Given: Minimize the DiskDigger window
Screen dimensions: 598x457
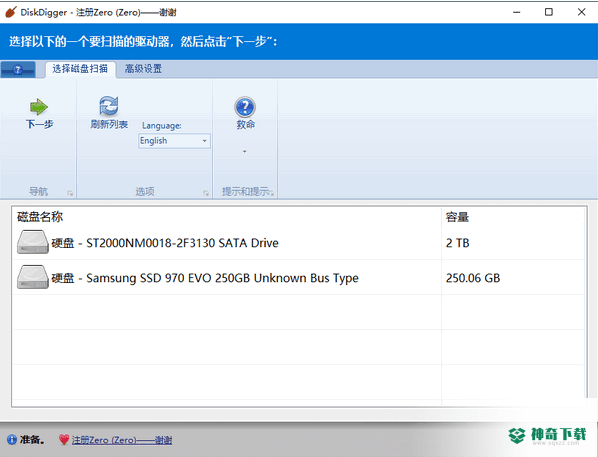Looking at the screenshot, I should click(516, 12).
